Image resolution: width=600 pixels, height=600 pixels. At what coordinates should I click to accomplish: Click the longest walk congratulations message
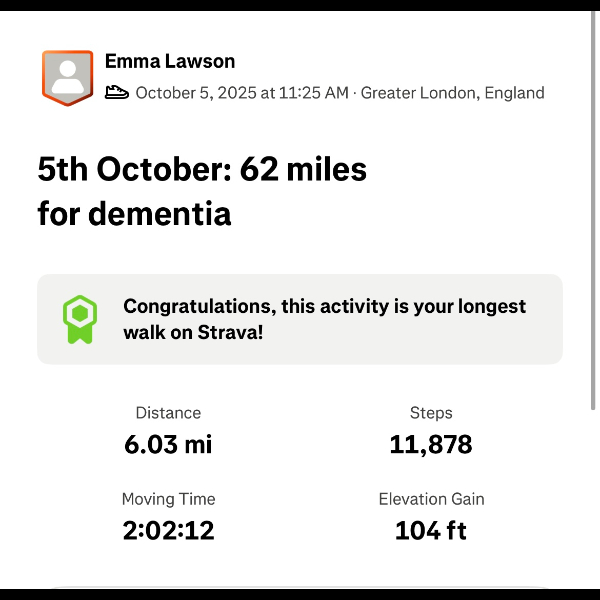[324, 319]
